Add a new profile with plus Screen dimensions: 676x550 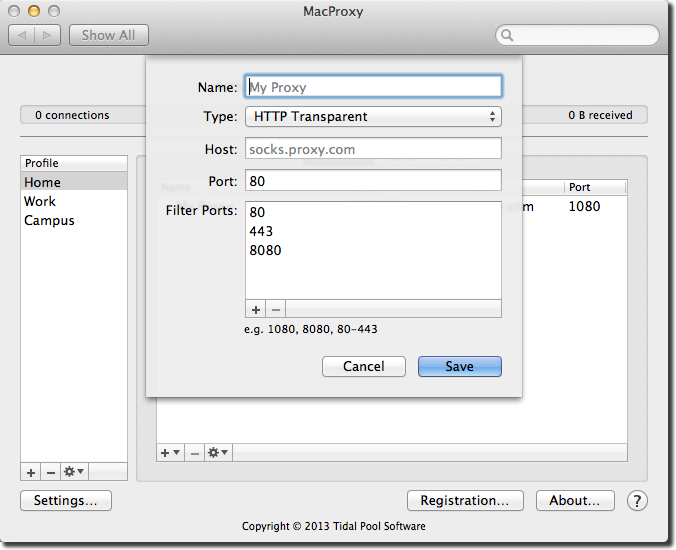coord(31,472)
